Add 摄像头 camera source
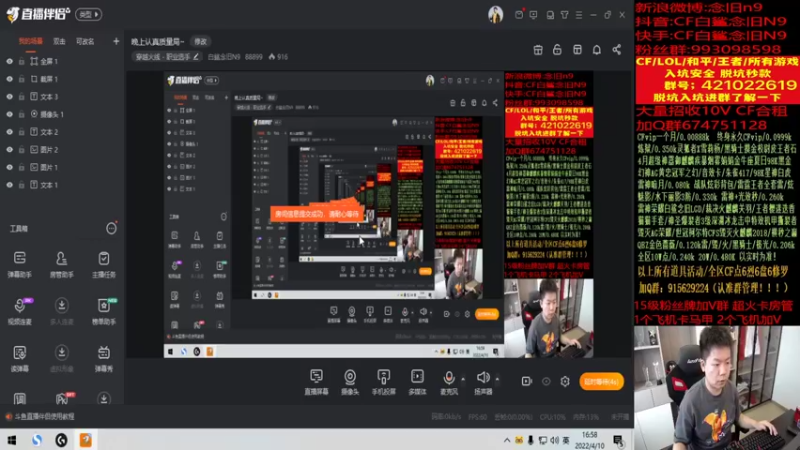Screen dimensions: 800x450 click(x=350, y=382)
